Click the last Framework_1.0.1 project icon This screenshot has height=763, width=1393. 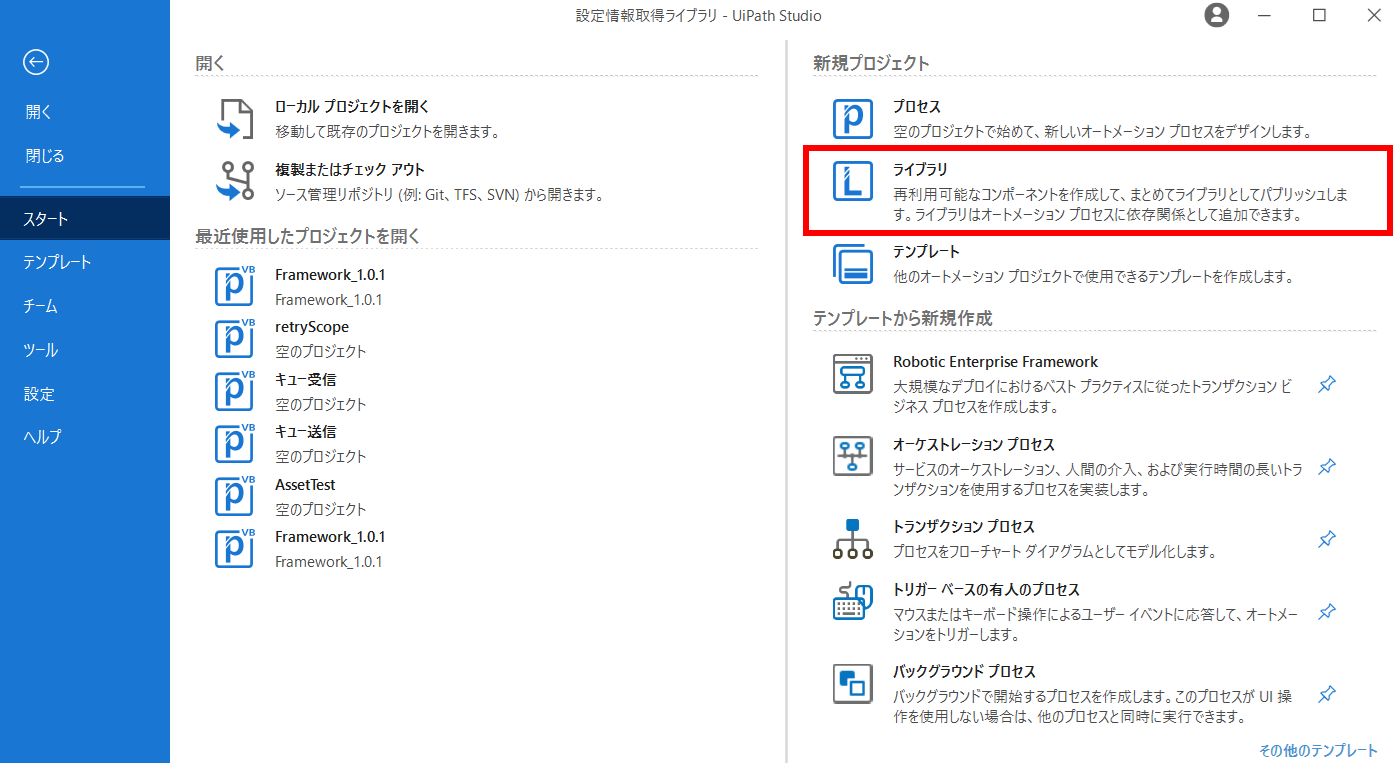tap(236, 548)
